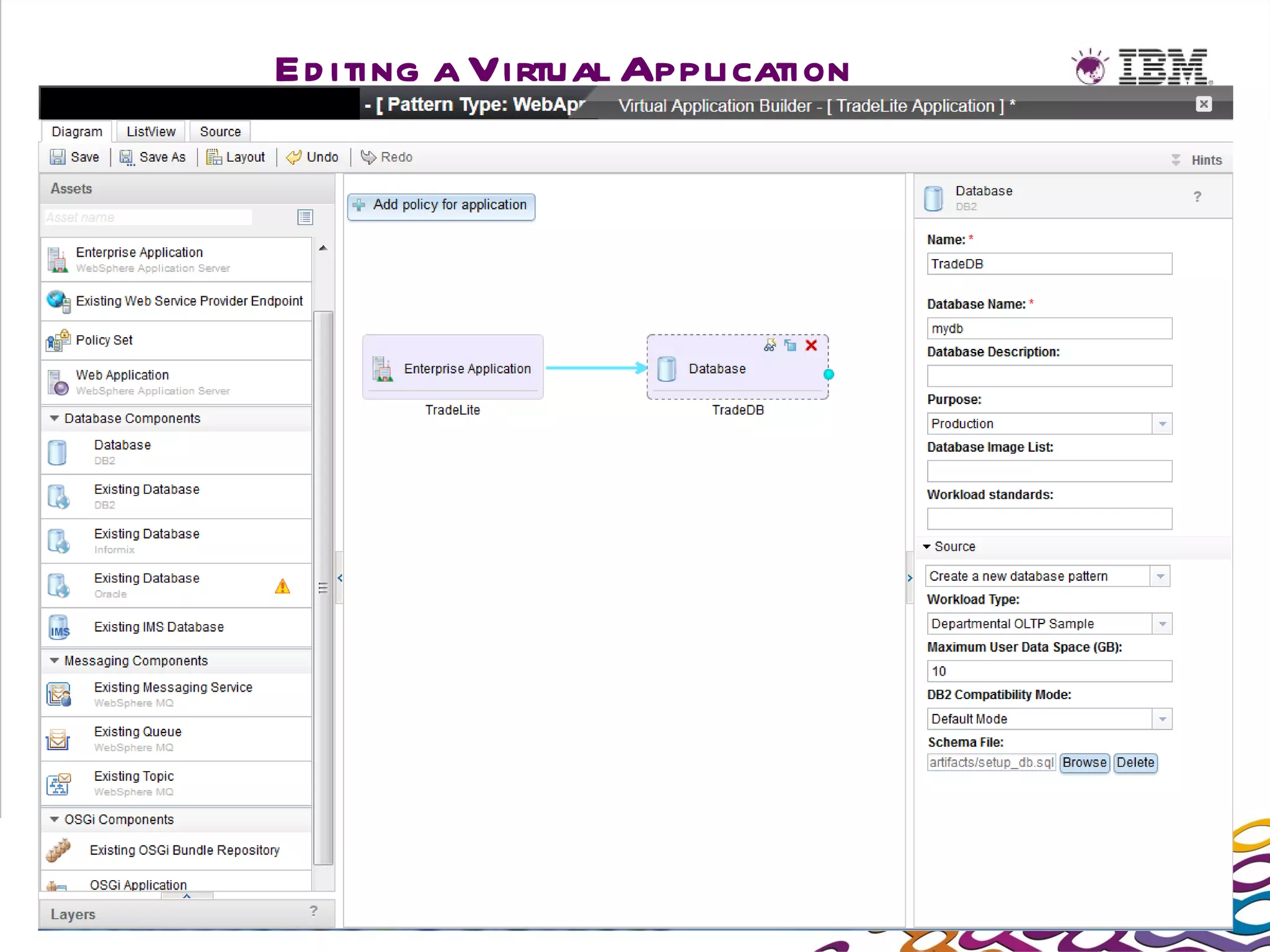The height and width of the screenshot is (952, 1270).
Task: Open Create a new database pattern dropdown
Action: coord(1160,576)
